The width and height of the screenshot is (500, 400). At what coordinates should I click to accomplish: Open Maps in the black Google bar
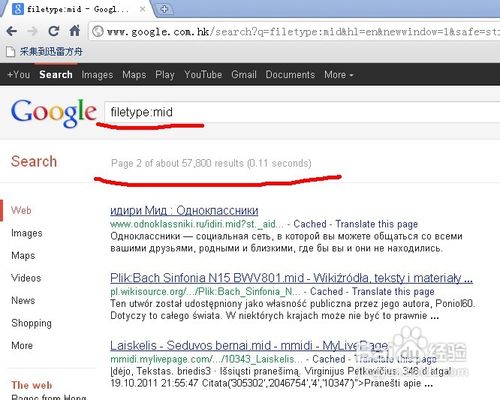pyautogui.click(x=134, y=75)
